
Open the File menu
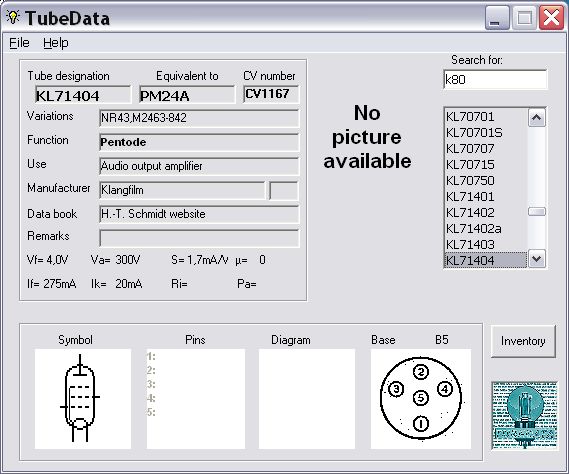pyautogui.click(x=19, y=43)
